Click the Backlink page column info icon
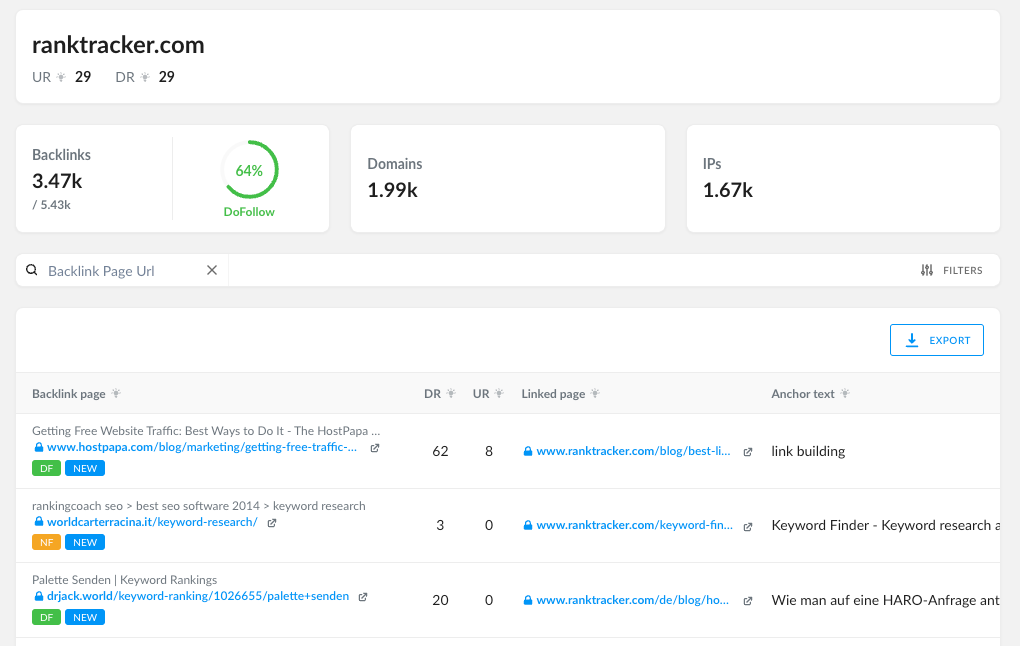 tap(116, 394)
